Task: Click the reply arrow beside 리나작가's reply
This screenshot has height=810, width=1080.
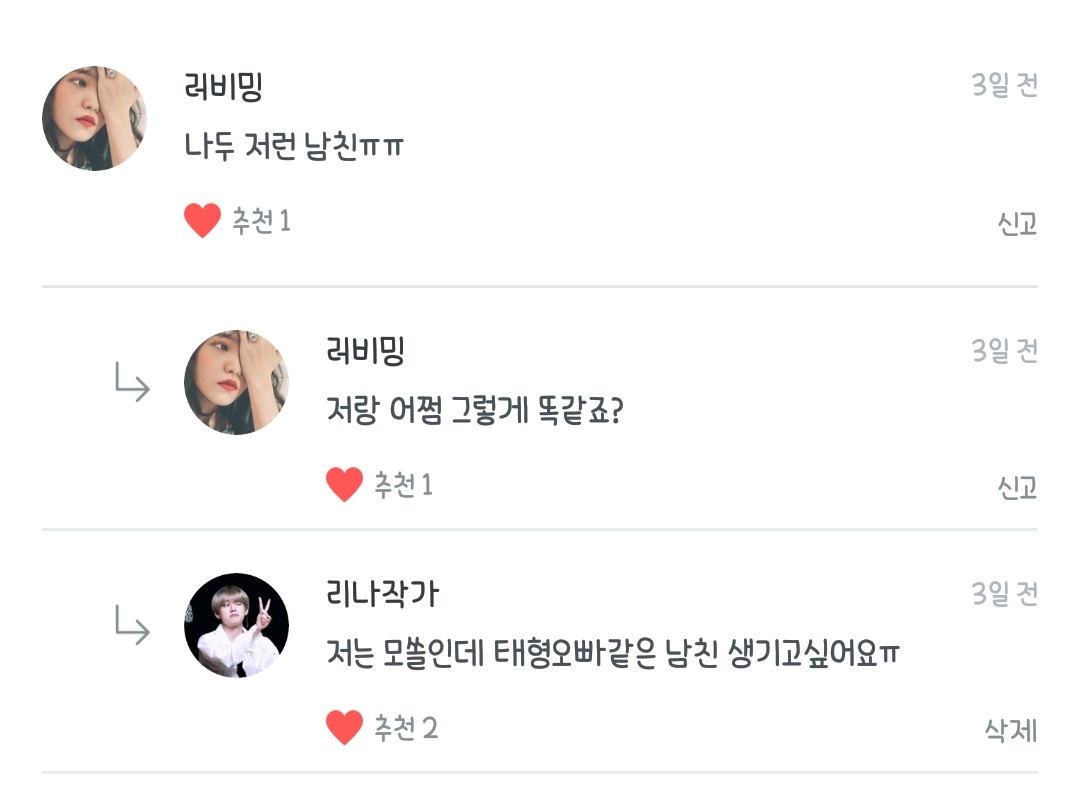Action: (132, 626)
